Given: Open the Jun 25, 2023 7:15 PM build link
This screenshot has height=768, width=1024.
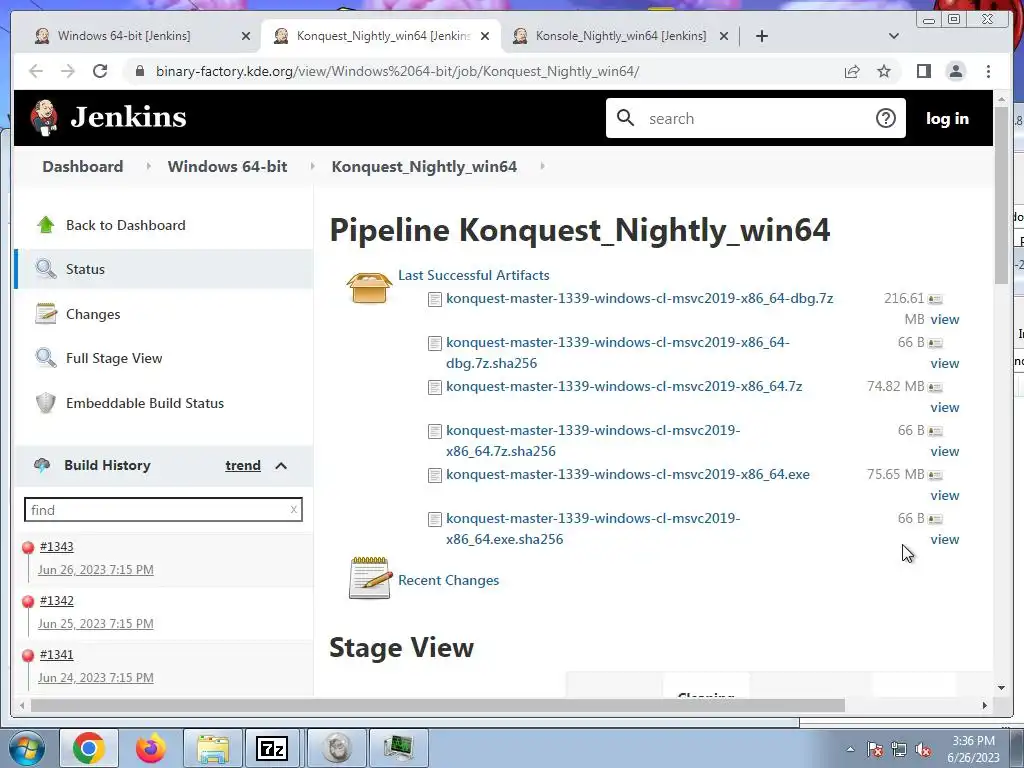Looking at the screenshot, I should [x=95, y=624].
